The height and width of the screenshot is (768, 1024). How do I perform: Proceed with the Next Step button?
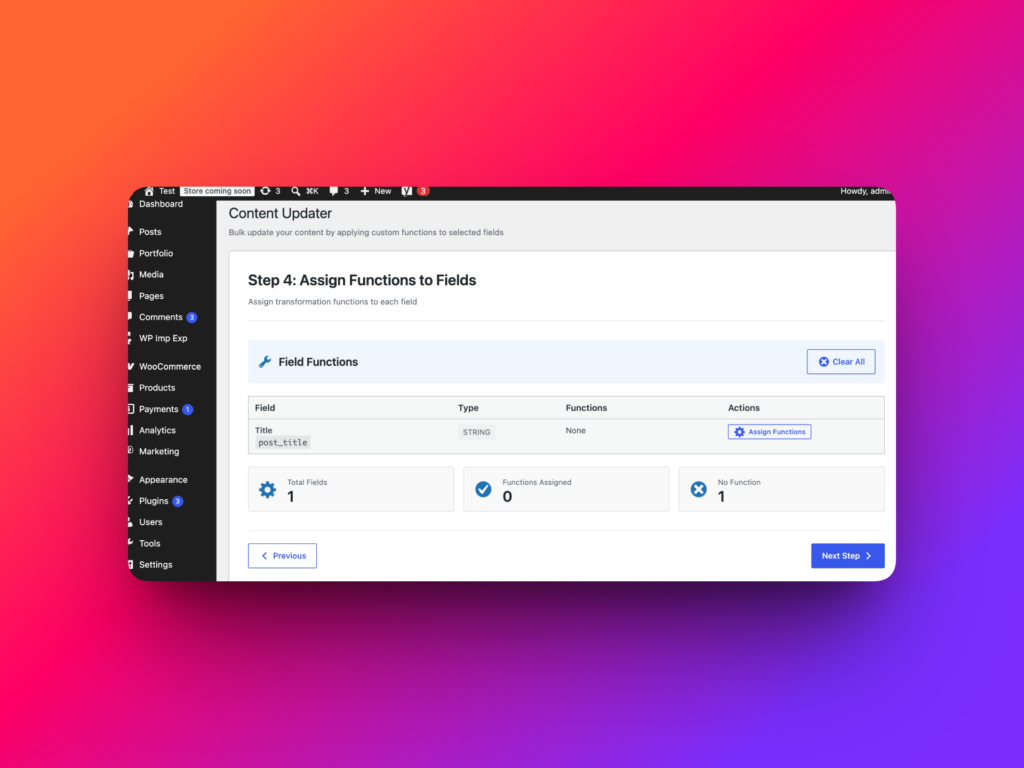848,556
